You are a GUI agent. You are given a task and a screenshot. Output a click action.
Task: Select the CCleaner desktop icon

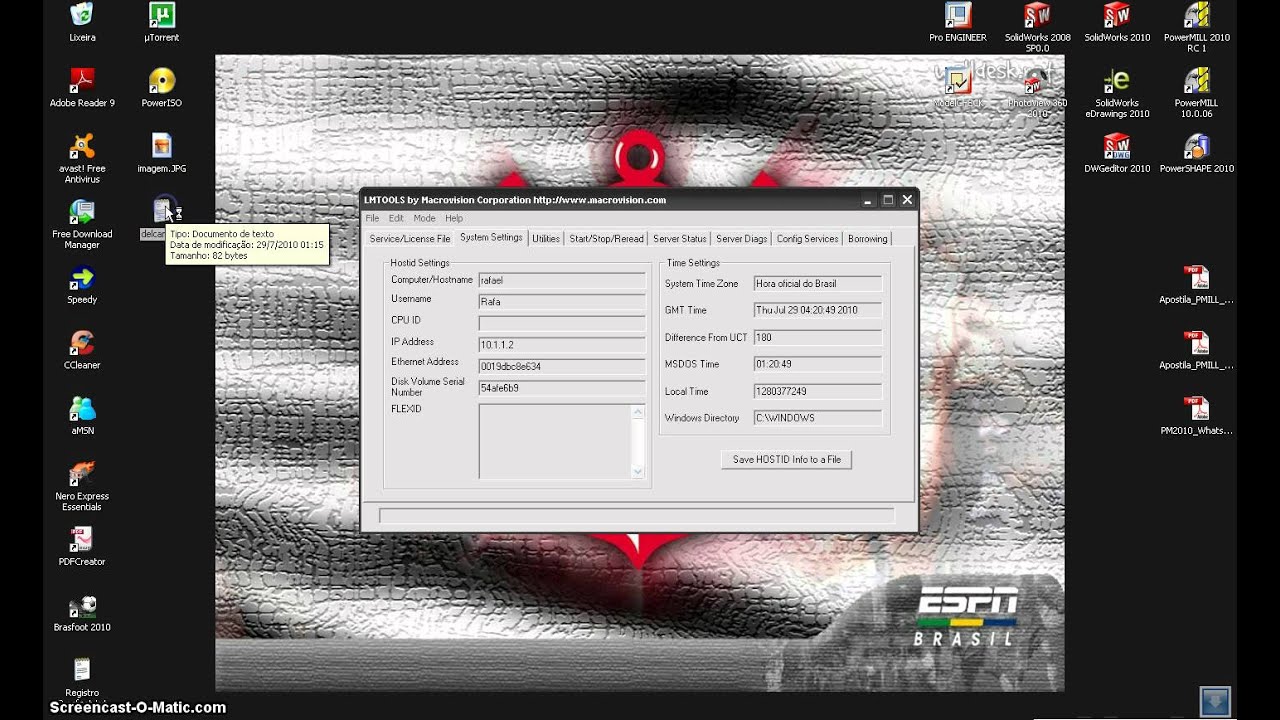82,342
